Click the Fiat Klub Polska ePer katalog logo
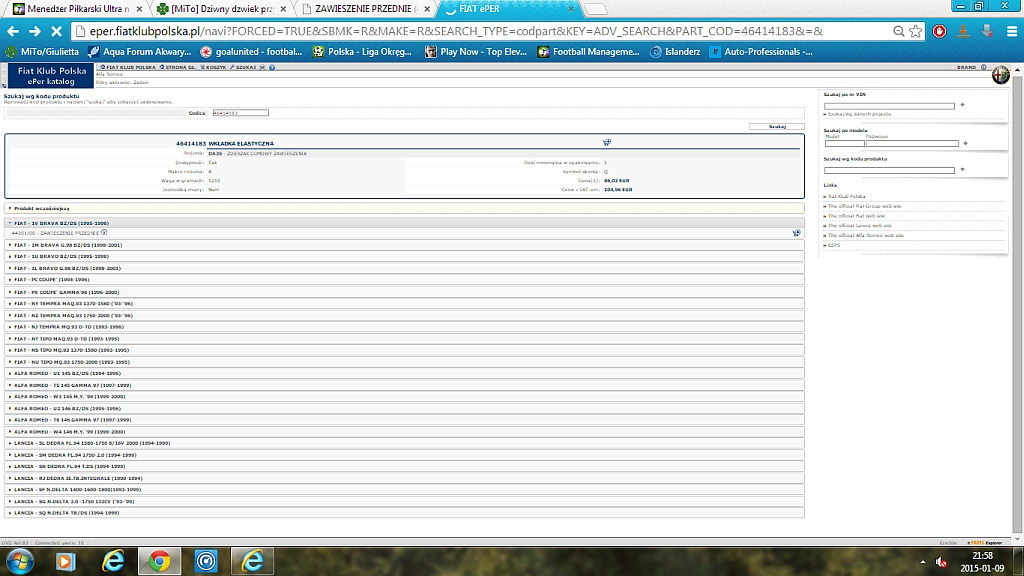1024x576 pixels. (51, 76)
